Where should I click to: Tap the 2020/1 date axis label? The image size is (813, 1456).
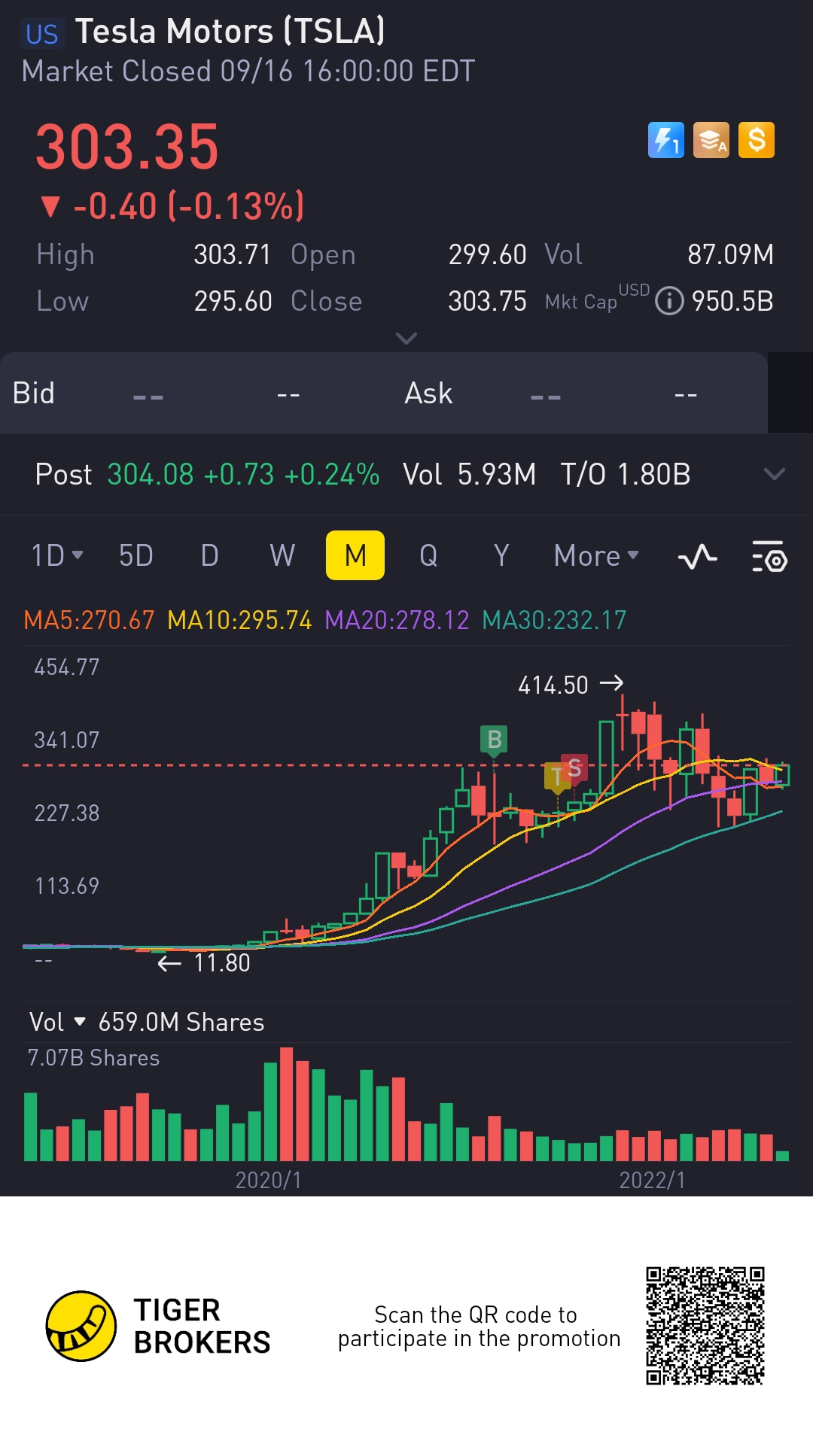click(x=269, y=1180)
